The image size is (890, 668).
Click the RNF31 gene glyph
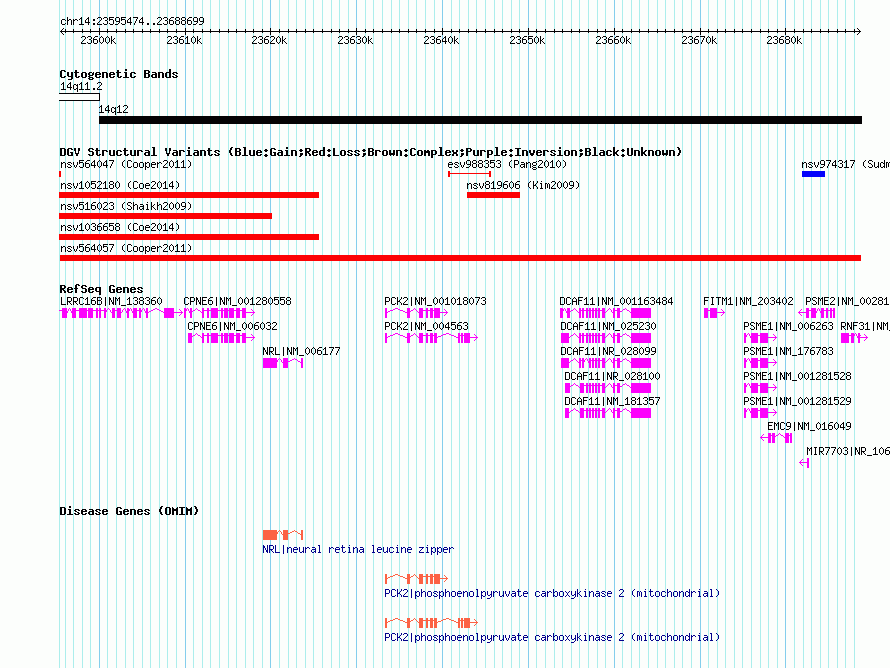click(x=854, y=338)
